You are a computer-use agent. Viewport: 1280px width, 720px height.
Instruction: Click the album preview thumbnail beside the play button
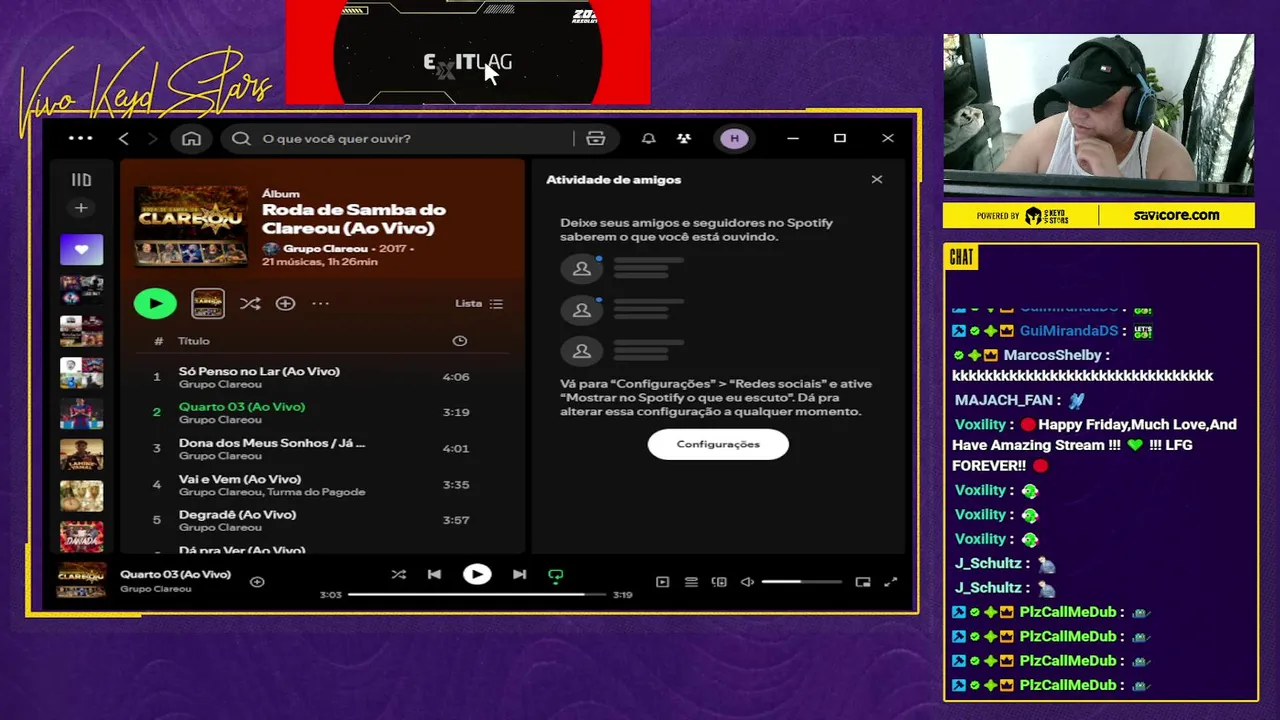(x=208, y=303)
